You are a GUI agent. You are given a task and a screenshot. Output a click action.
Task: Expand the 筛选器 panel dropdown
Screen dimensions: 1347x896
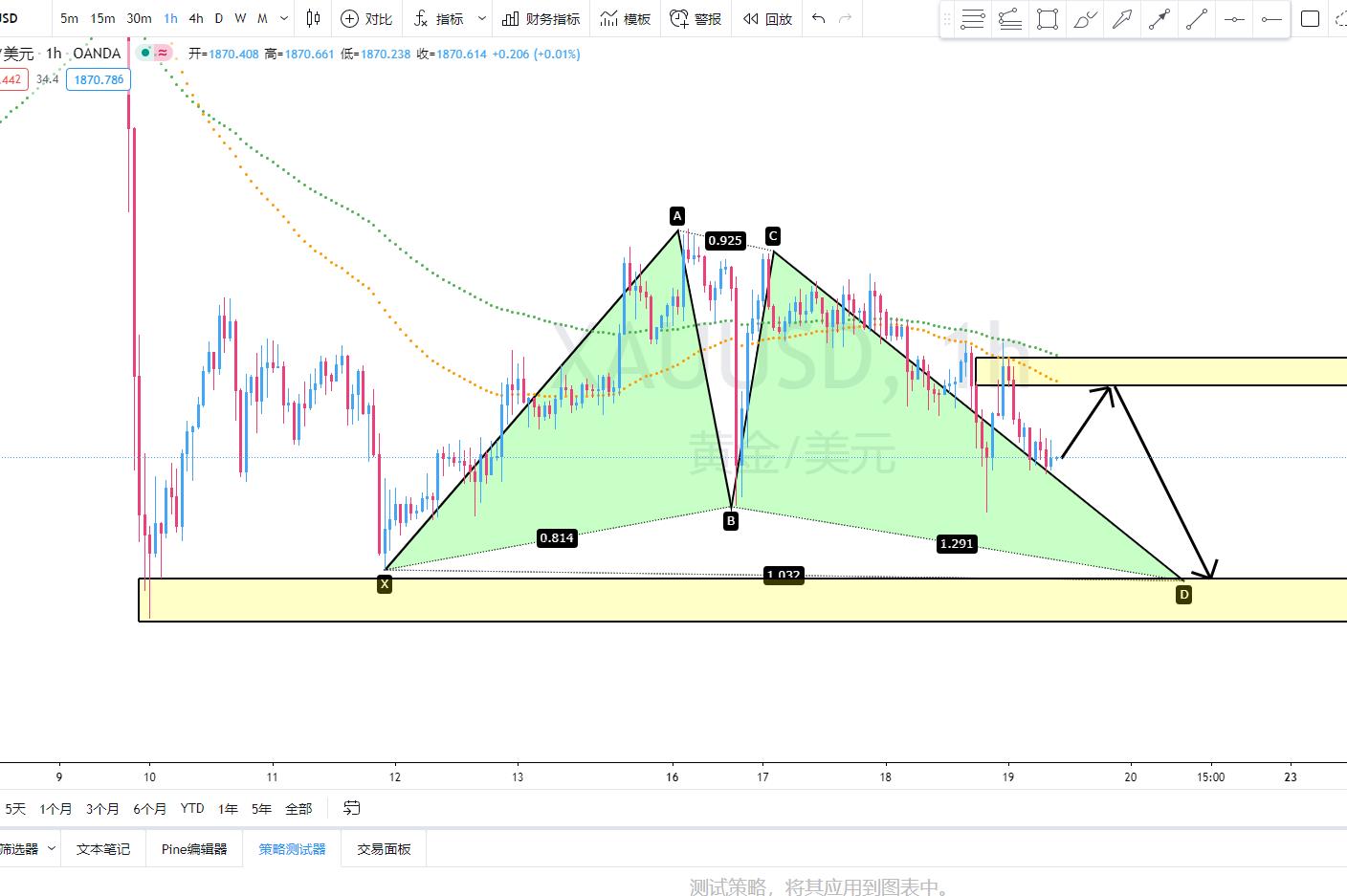point(51,848)
